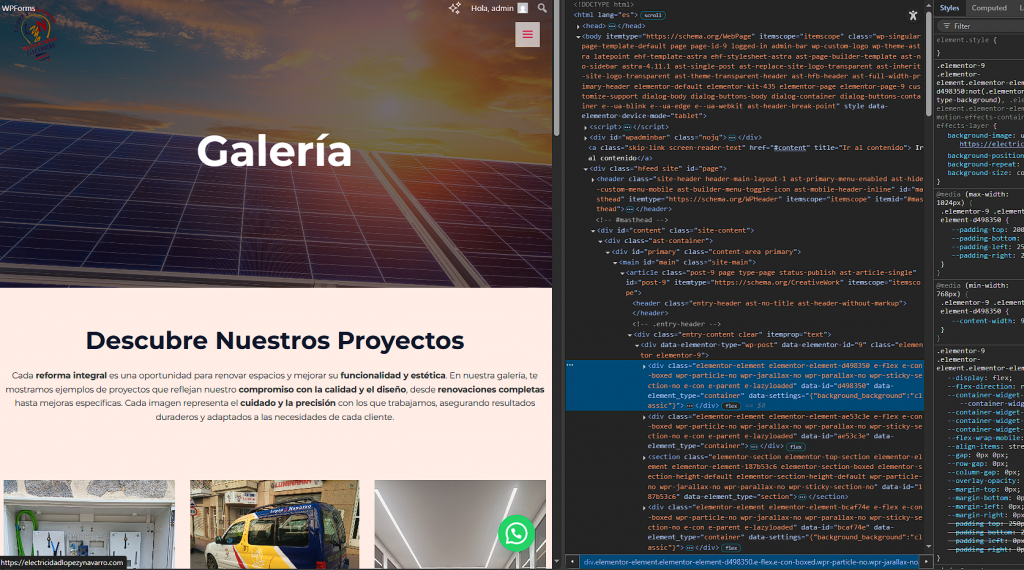Click the accessibility icon in the Elements panel
Screen dimensions: 1024x570
pos(913,15)
